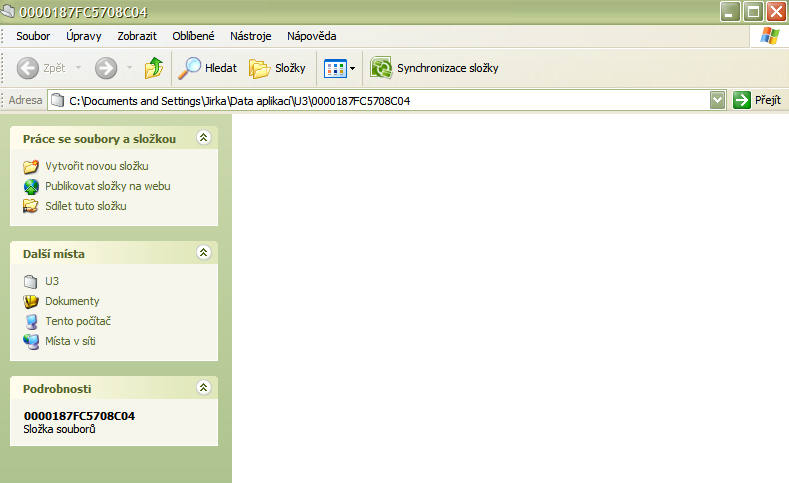Click the folder icon in address bar

coord(58,101)
